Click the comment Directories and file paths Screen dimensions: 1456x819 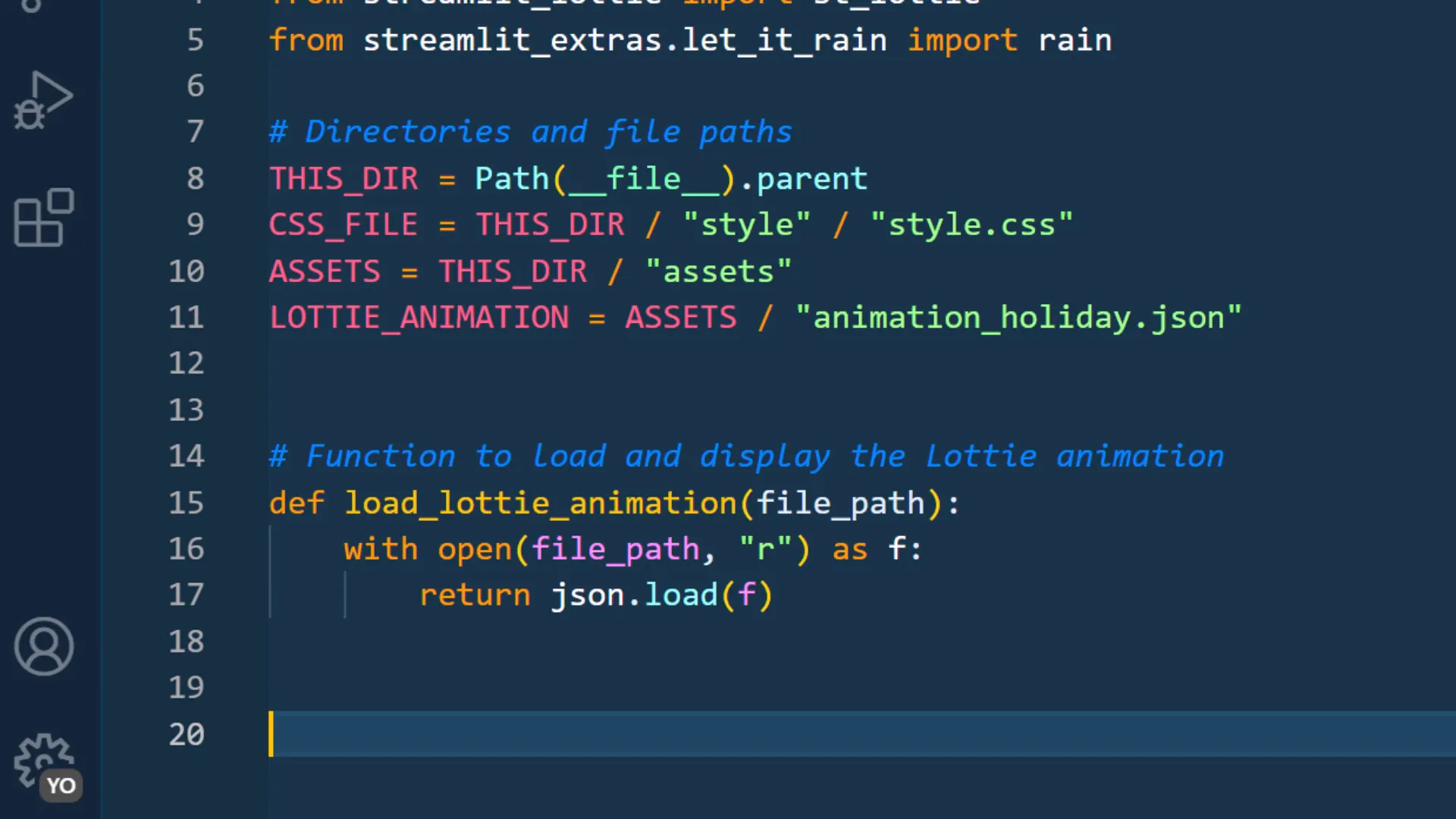531,130
